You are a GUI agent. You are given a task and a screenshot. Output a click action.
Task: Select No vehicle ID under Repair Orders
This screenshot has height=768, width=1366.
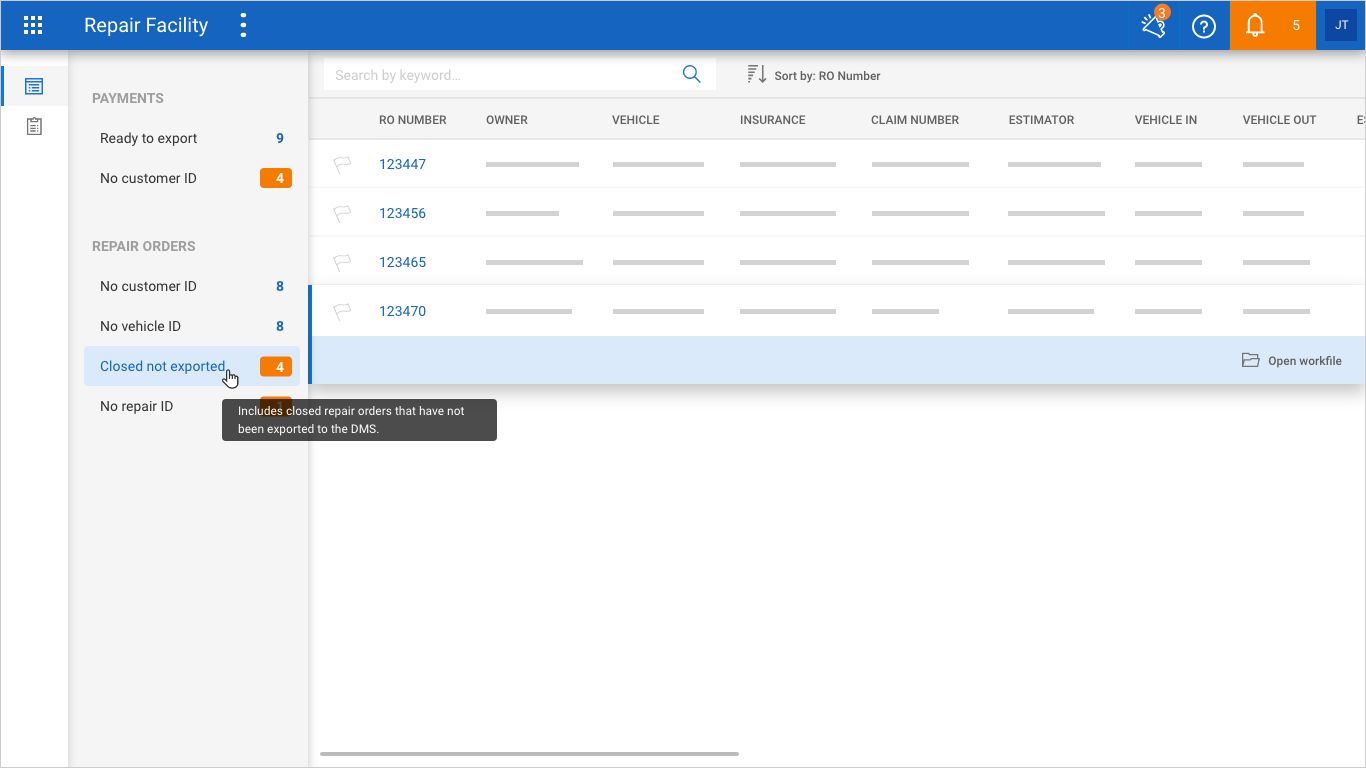click(140, 326)
